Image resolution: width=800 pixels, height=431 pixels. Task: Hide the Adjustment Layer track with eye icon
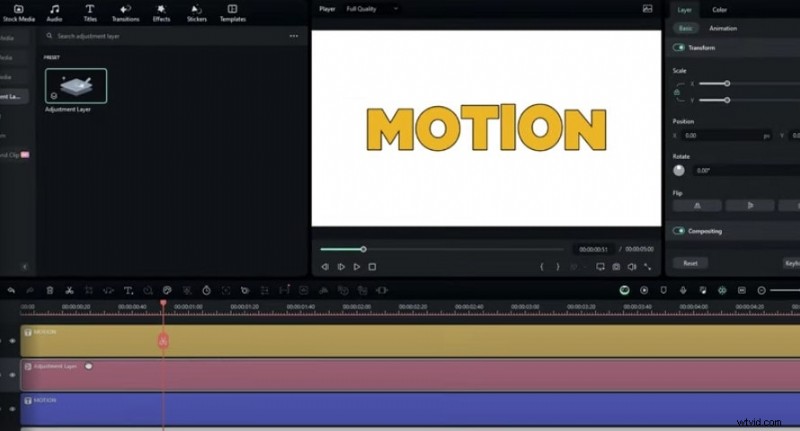click(13, 374)
